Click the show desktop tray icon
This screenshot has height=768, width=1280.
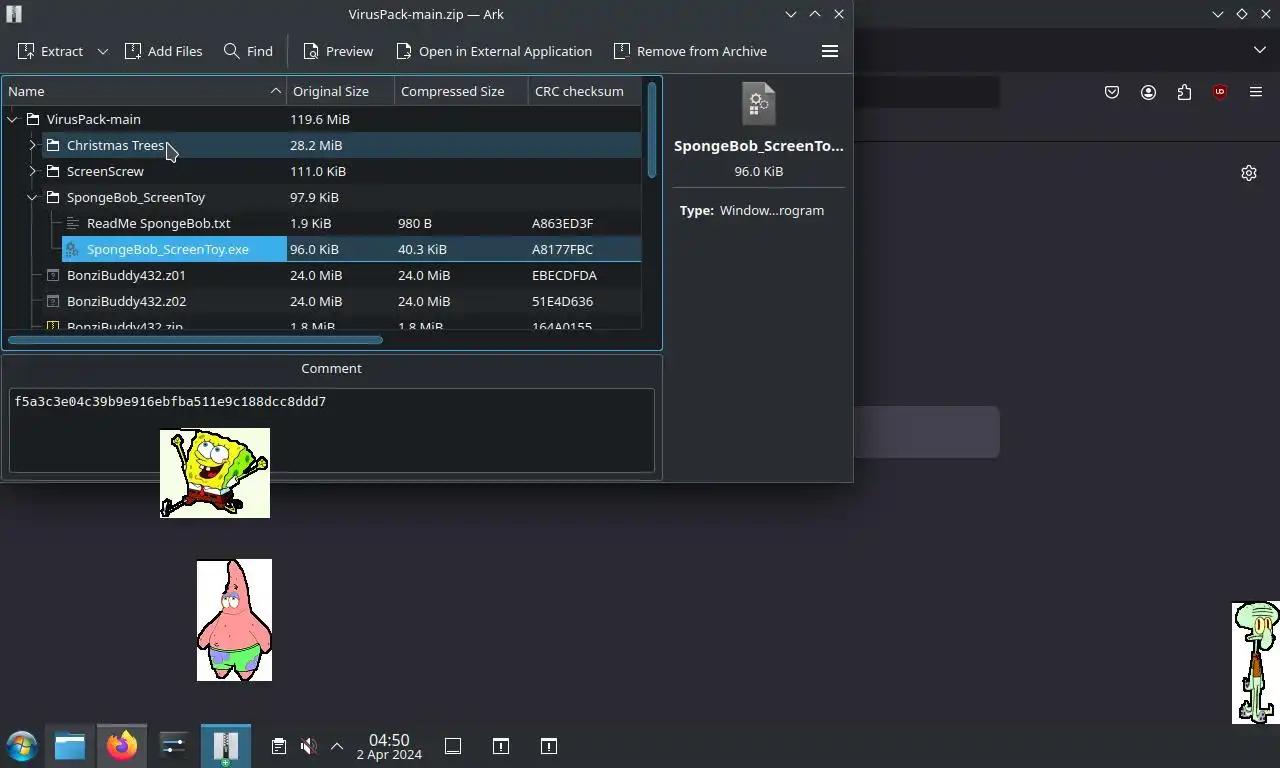point(453,746)
